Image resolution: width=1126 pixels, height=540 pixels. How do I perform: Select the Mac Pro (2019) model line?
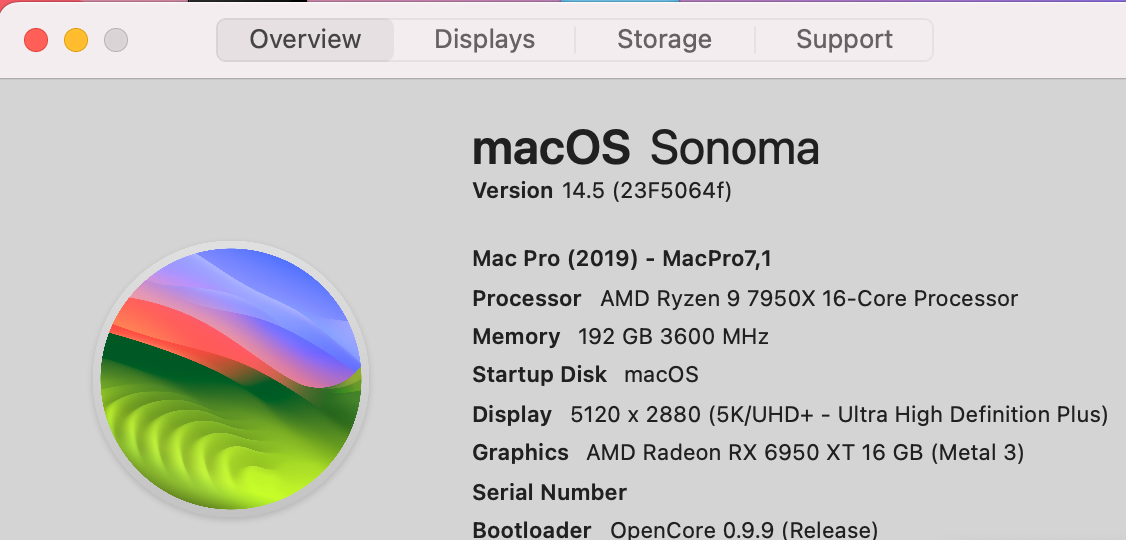621,259
